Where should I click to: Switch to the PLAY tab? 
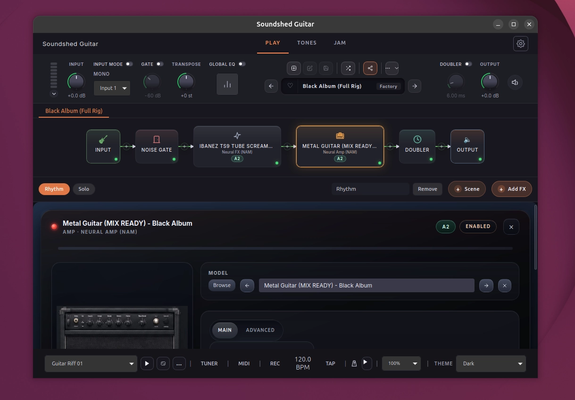pyautogui.click(x=272, y=43)
